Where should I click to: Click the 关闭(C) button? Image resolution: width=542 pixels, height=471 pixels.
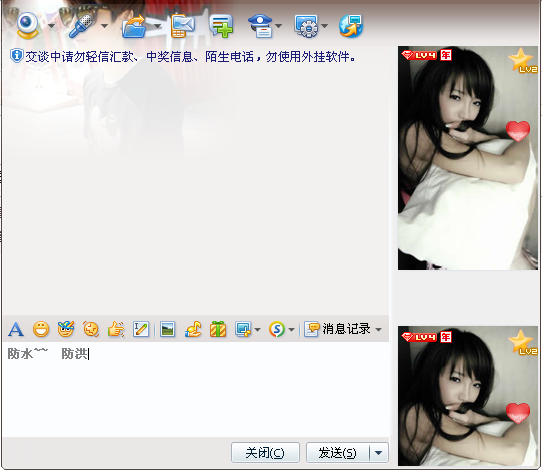pyautogui.click(x=265, y=452)
